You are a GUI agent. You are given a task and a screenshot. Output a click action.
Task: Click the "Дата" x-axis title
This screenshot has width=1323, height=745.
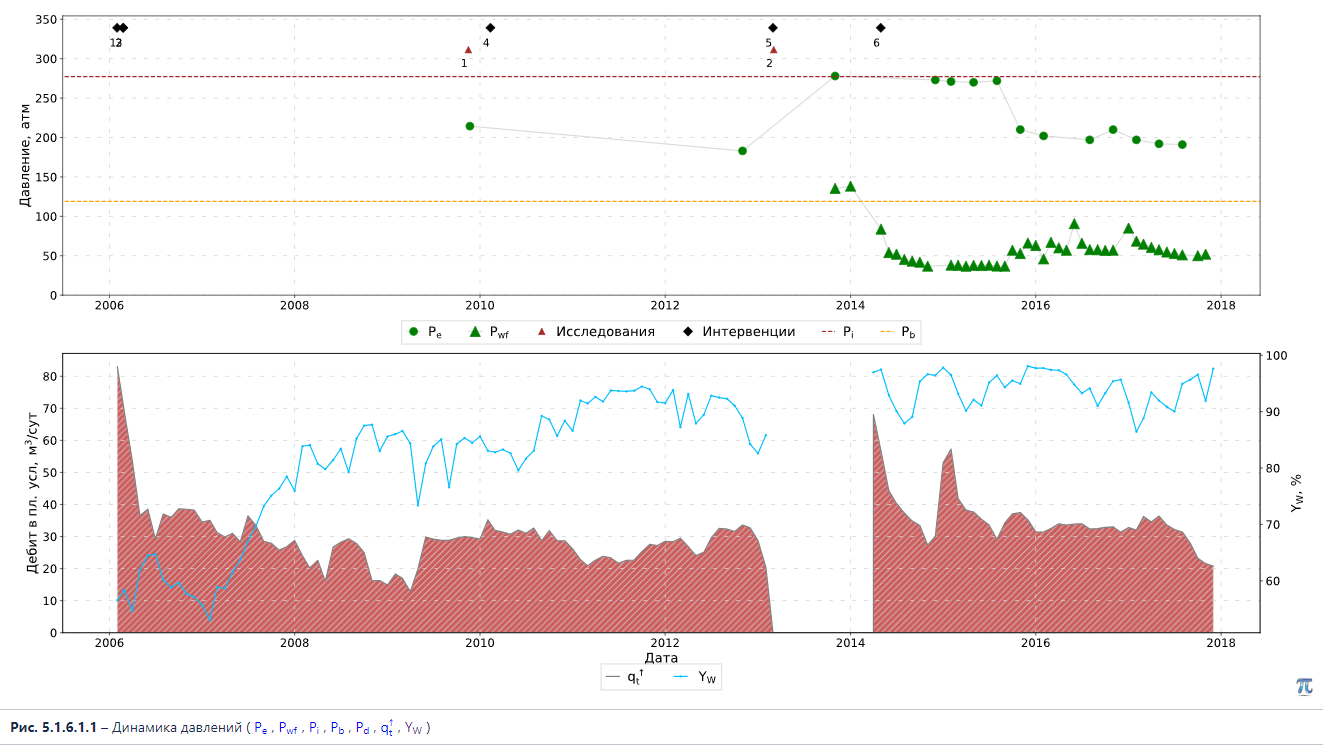661,658
